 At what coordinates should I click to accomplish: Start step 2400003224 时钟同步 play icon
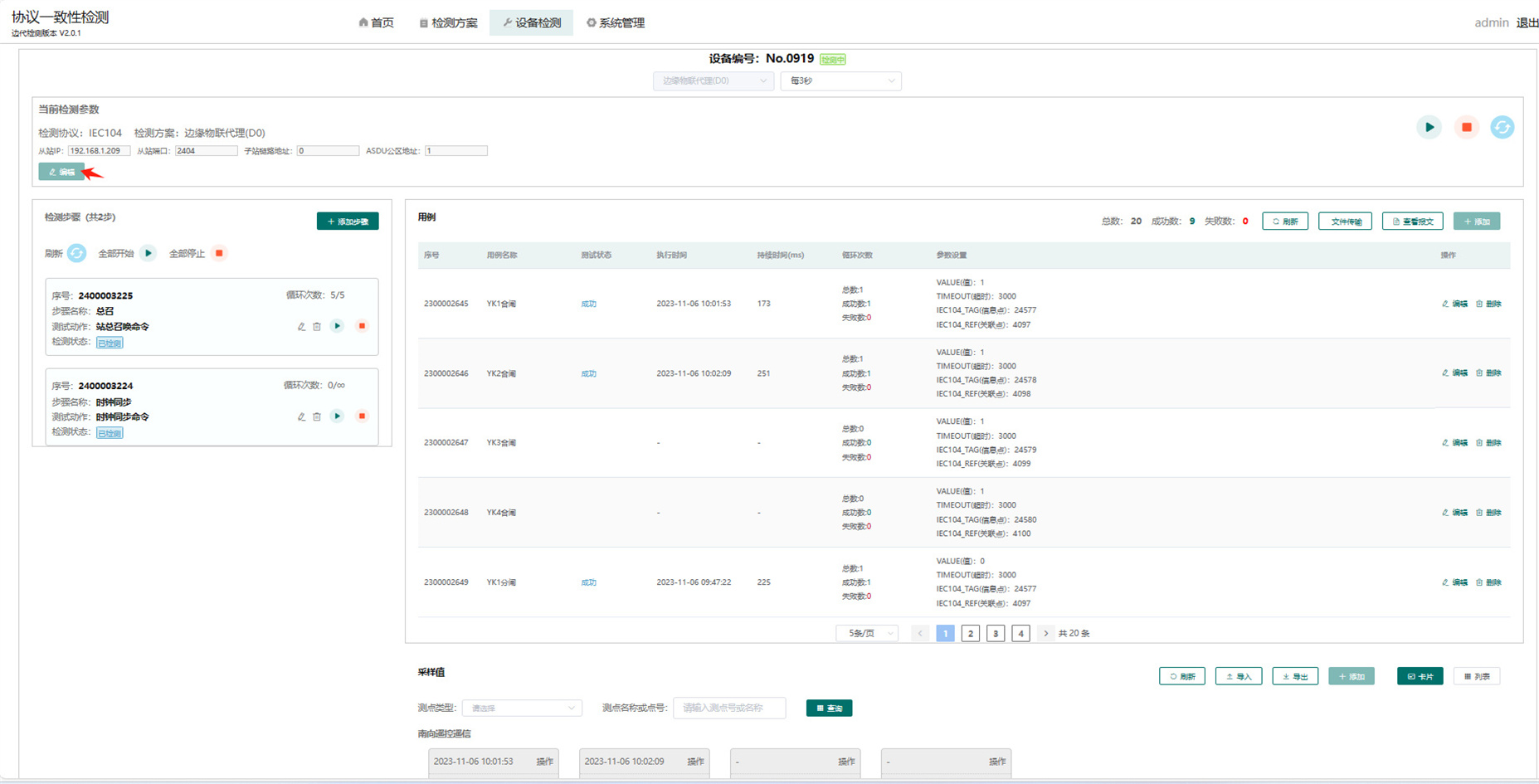[337, 416]
